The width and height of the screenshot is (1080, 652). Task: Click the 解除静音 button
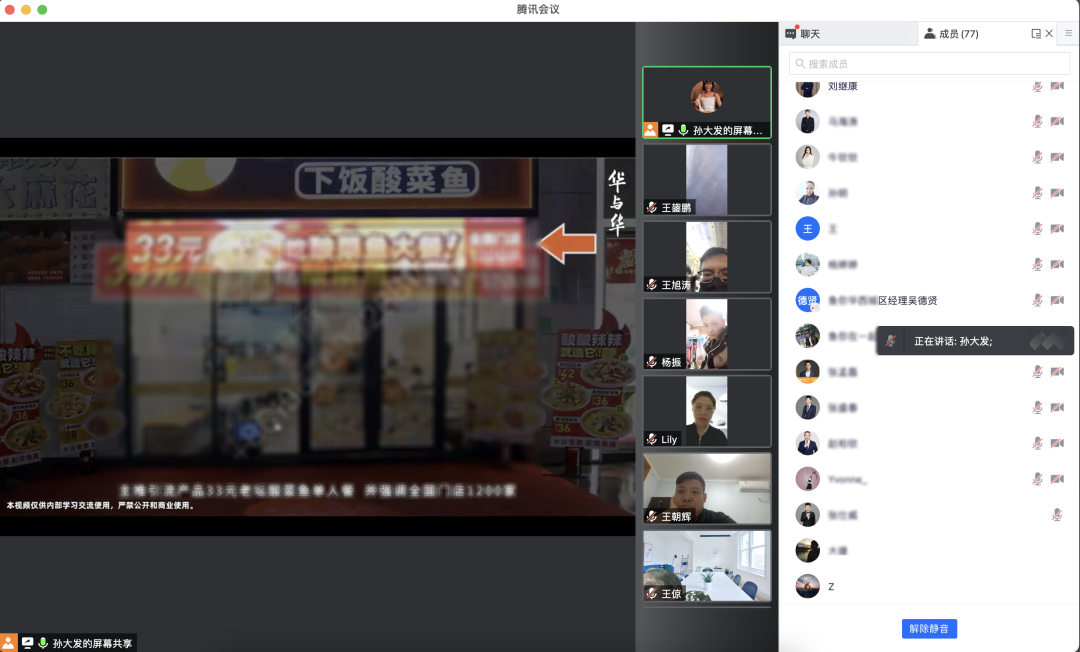pyautogui.click(x=929, y=629)
